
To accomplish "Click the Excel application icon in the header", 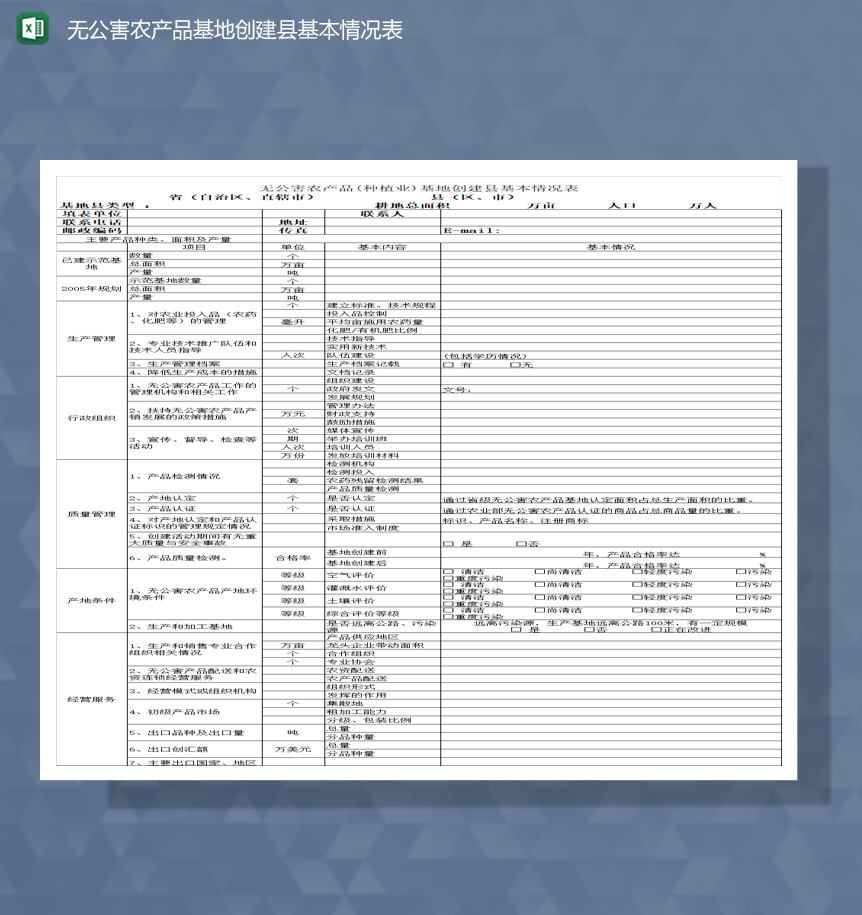I will (x=31, y=29).
